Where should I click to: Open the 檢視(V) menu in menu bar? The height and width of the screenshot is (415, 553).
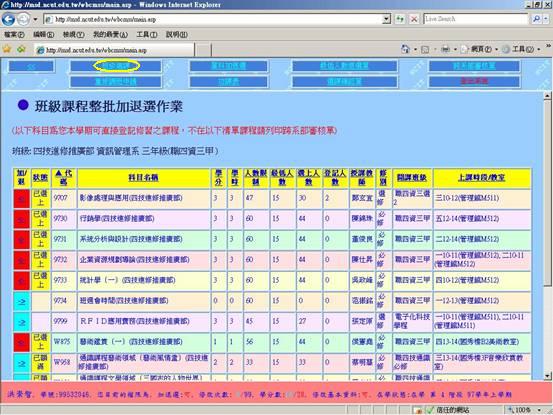pyautogui.click(x=73, y=35)
